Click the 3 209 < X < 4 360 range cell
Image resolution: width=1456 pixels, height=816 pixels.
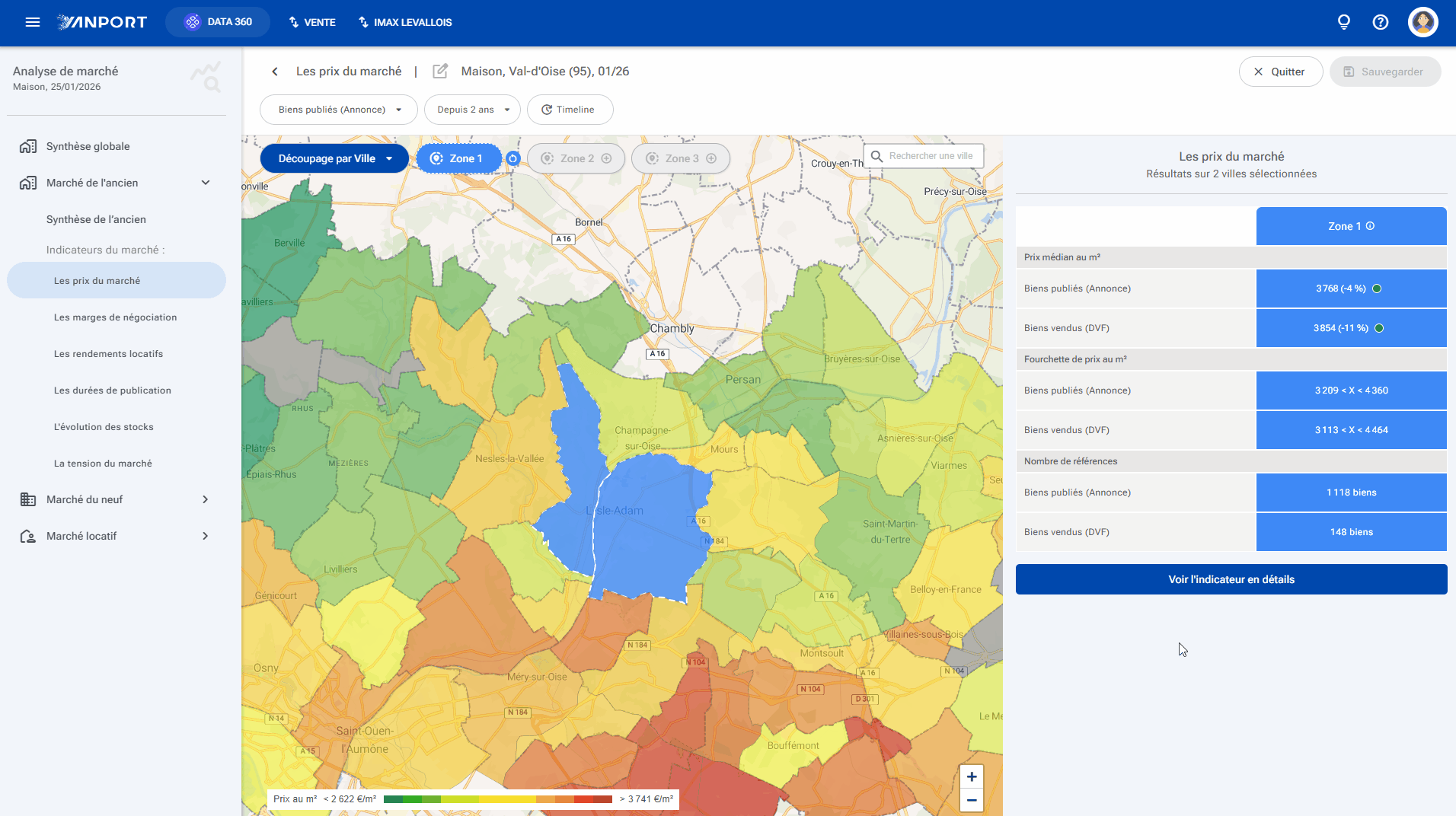click(1351, 390)
